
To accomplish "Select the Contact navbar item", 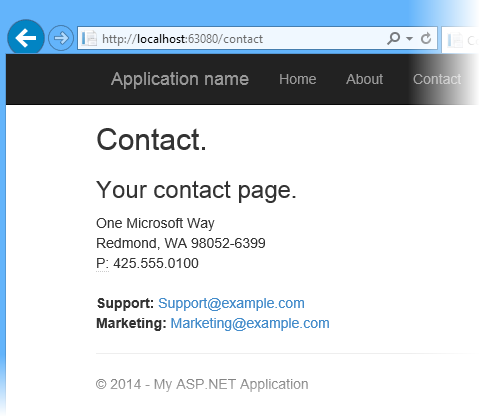I will tap(437, 79).
